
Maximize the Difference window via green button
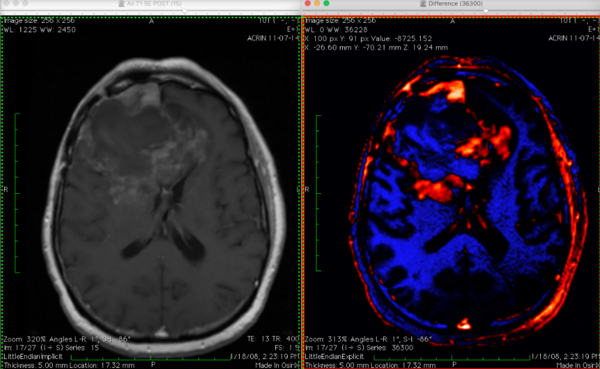point(326,3)
